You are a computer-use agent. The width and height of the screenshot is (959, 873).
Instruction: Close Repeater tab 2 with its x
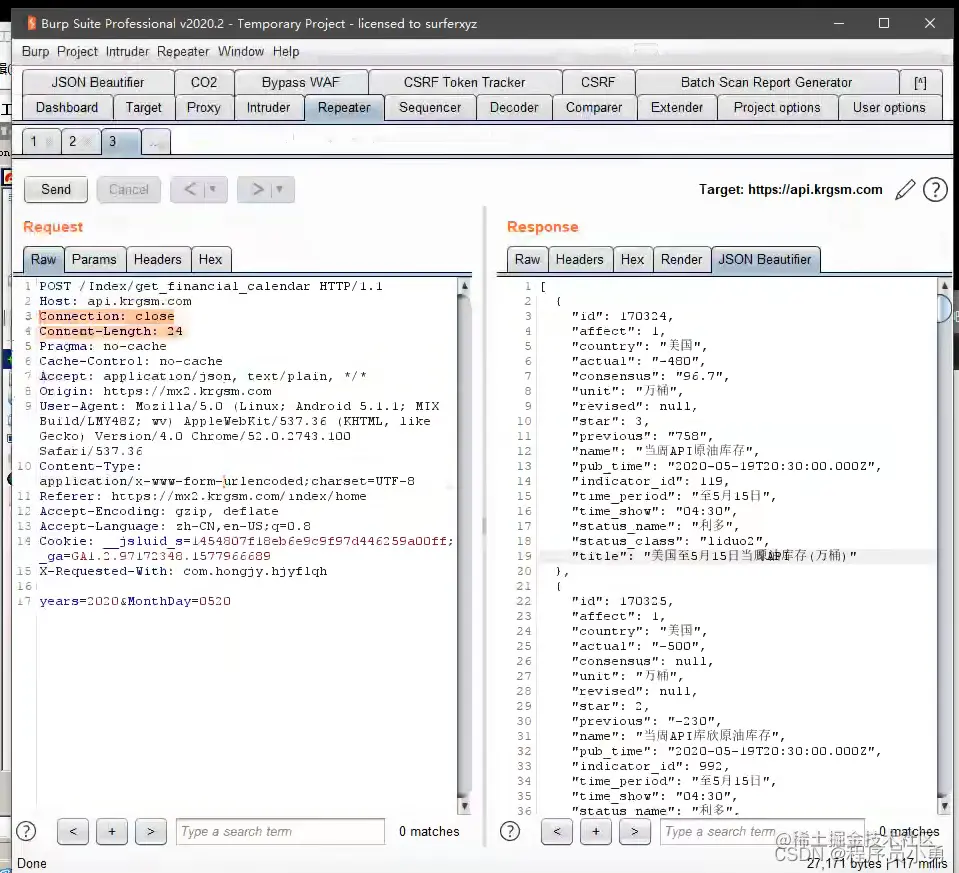(x=87, y=143)
